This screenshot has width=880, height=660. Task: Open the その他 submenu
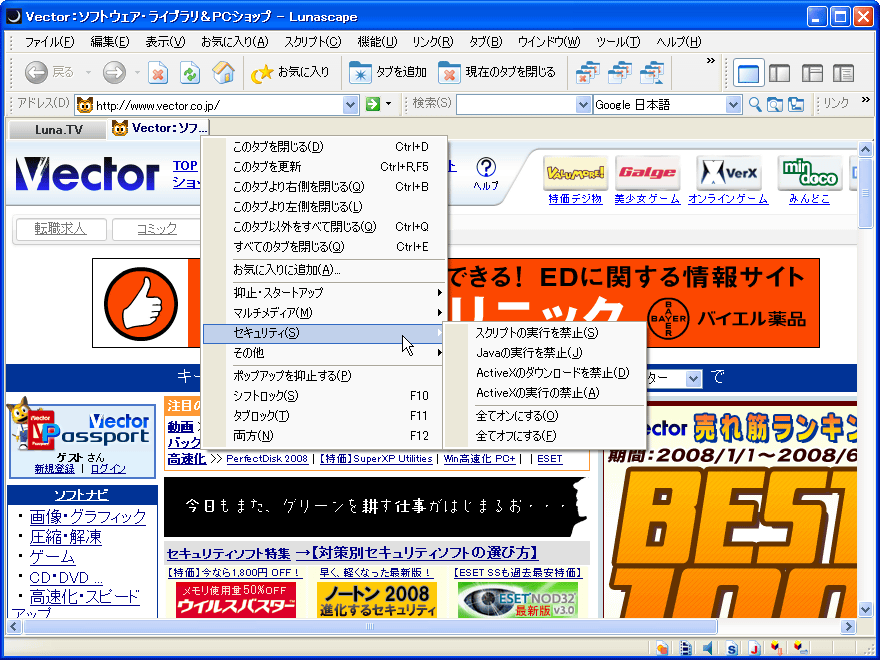(x=324, y=353)
